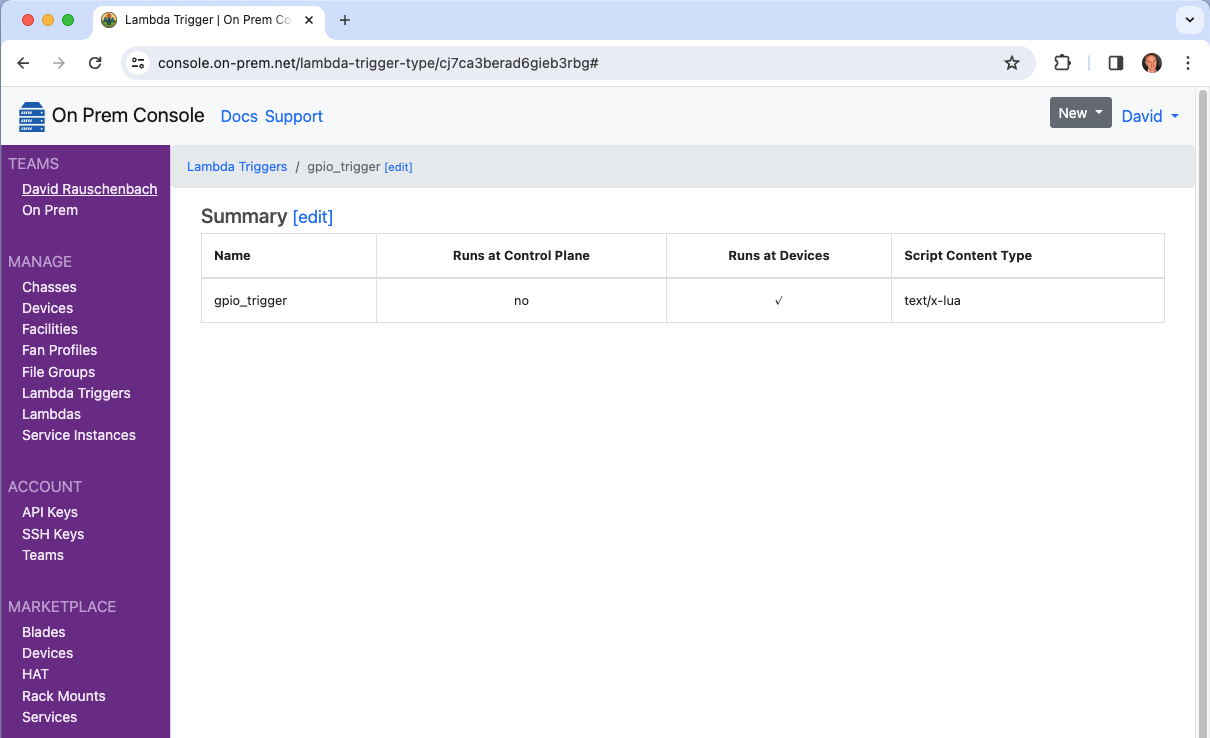The height and width of the screenshot is (738, 1210).
Task: Open SSH Keys under Account
Action: pyautogui.click(x=53, y=534)
